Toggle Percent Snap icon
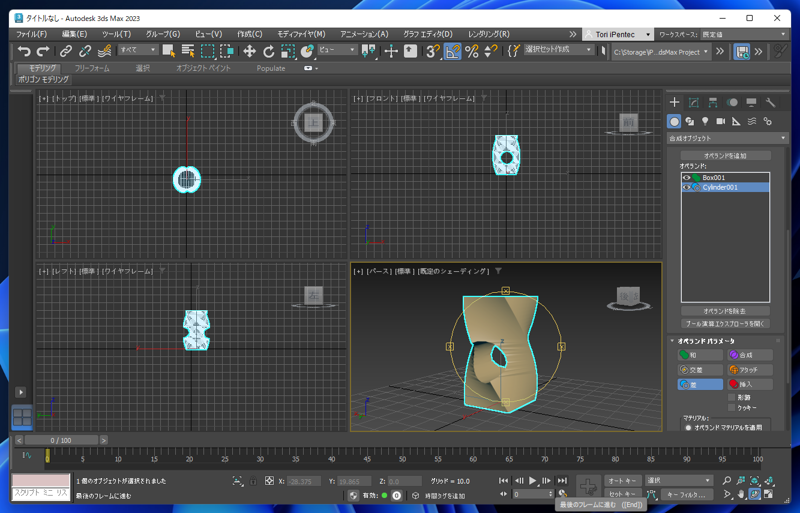Image resolution: width=800 pixels, height=513 pixels. [x=472, y=51]
